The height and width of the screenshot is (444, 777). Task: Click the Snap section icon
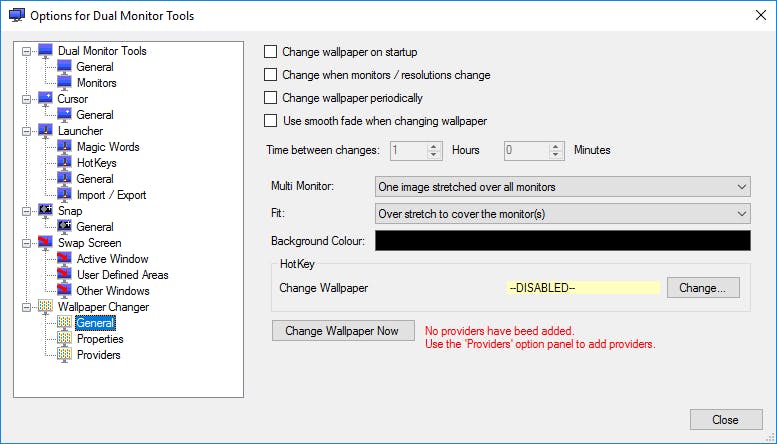pos(45,211)
